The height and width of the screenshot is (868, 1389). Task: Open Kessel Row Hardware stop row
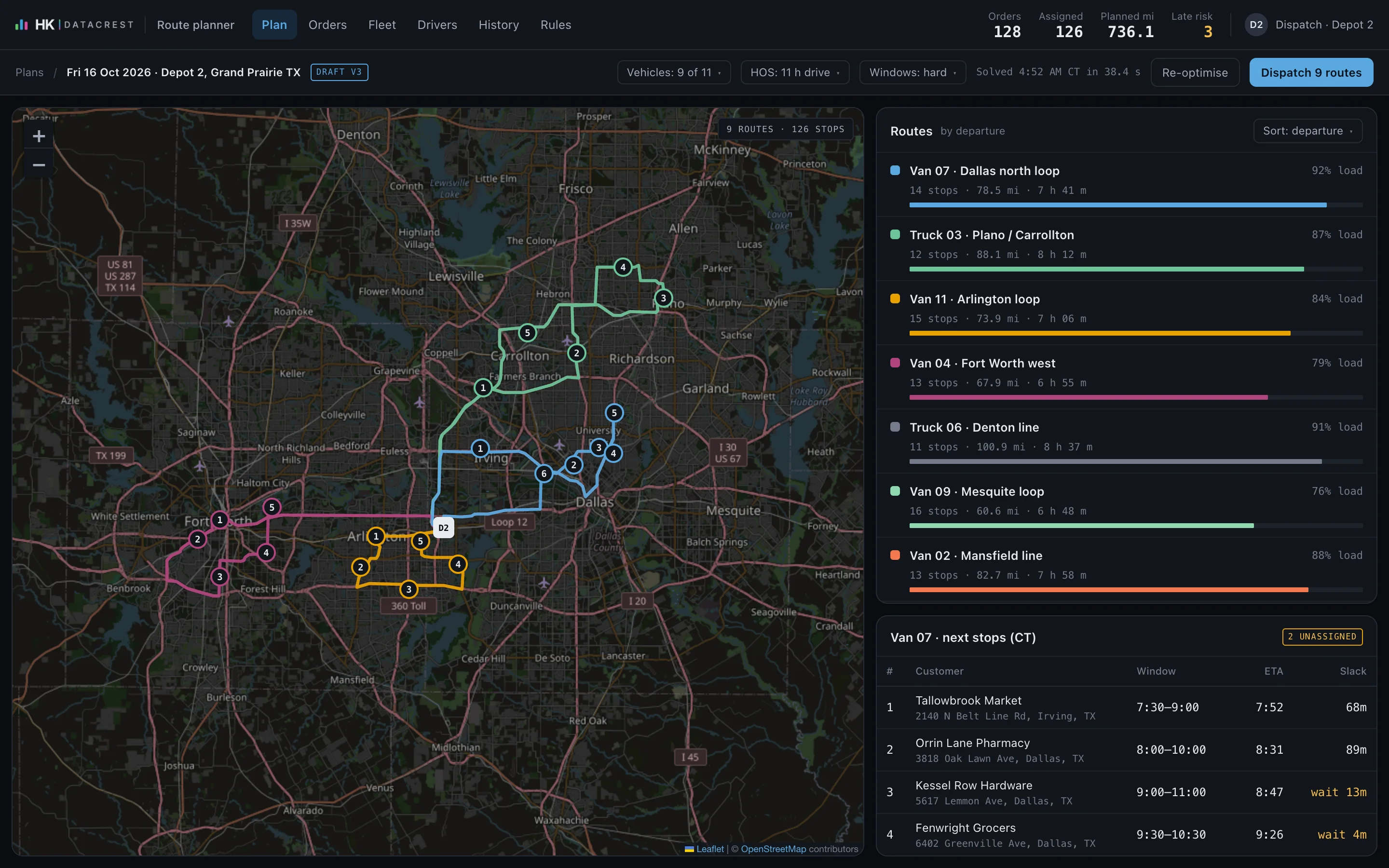coord(1126,793)
